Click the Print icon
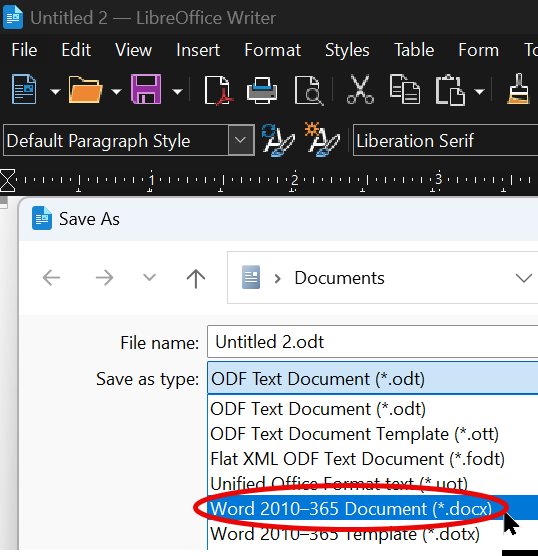Screen dimensions: 538x556 pos(262,90)
